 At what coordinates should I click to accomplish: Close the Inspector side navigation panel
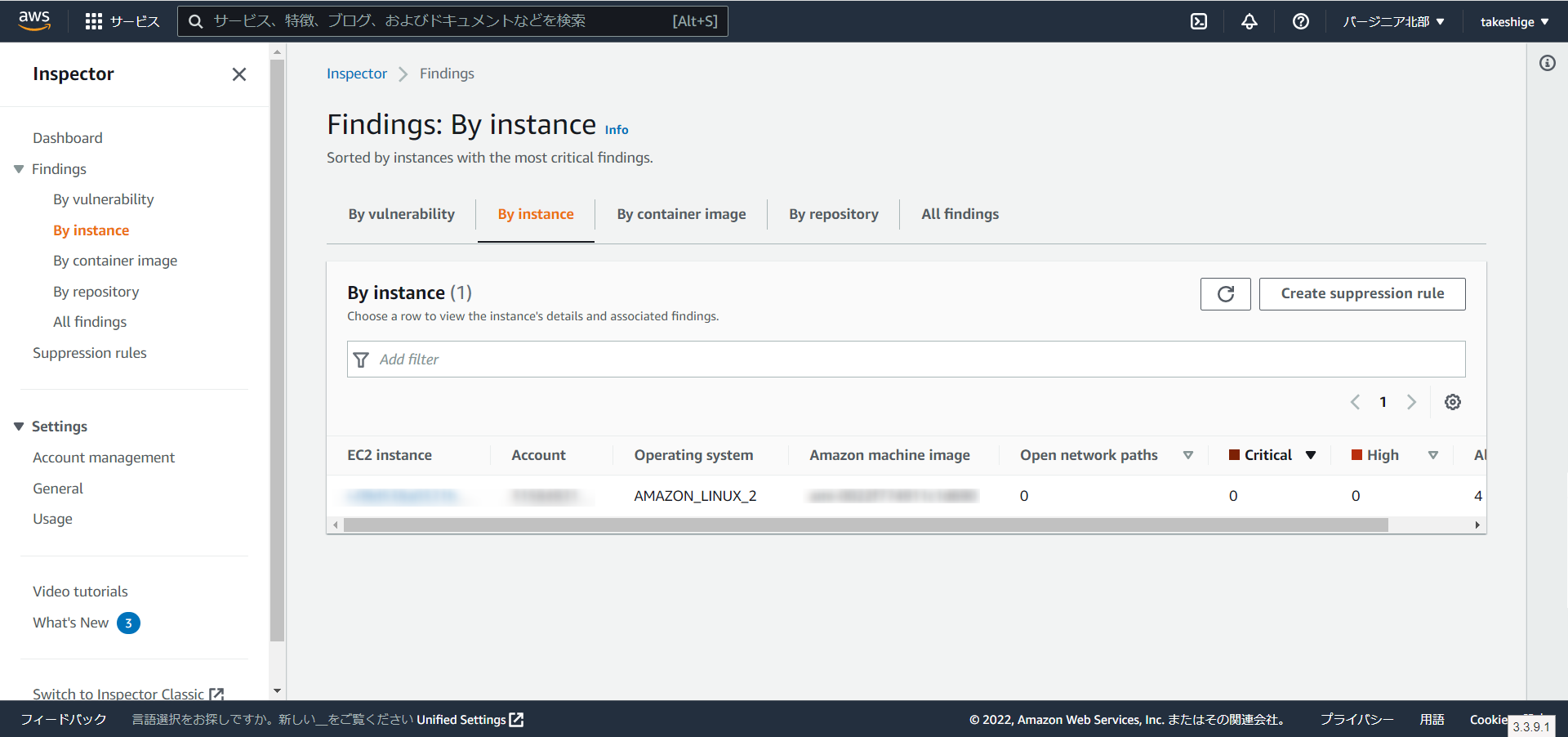click(x=239, y=74)
